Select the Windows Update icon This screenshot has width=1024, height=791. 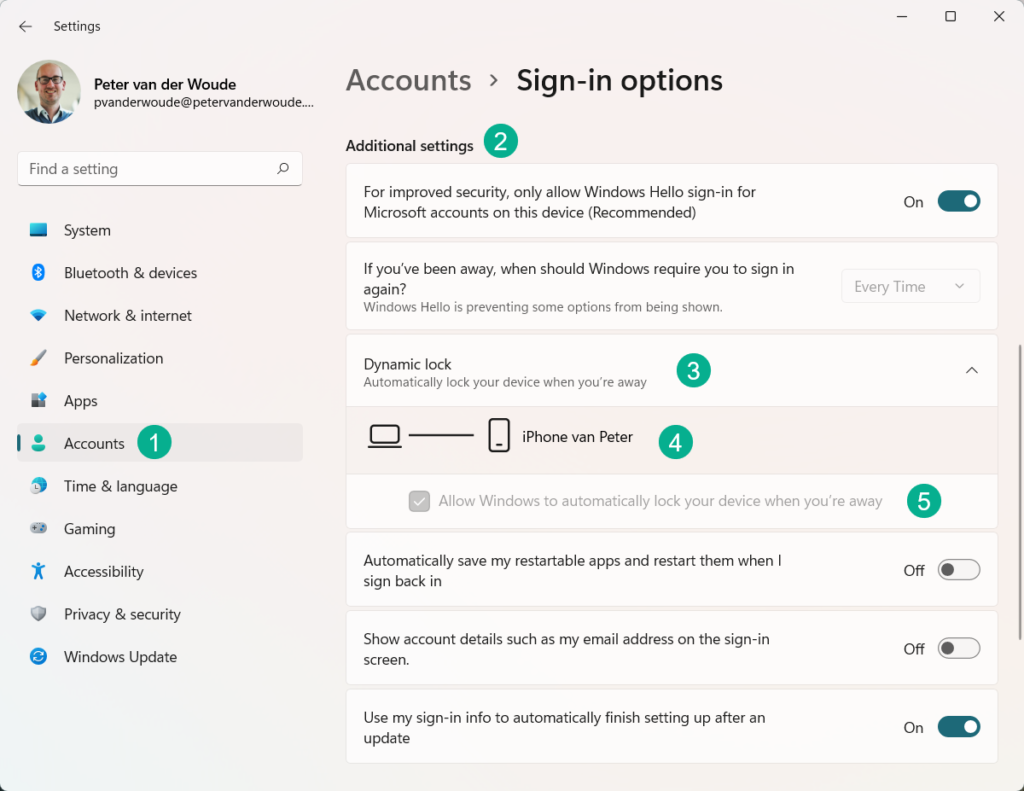tap(36, 656)
